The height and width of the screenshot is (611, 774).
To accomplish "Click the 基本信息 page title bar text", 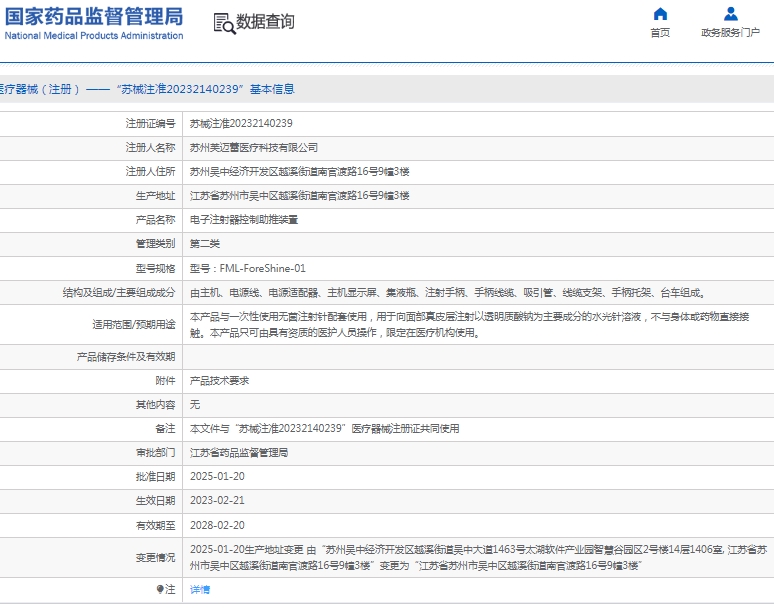I will (272, 89).
